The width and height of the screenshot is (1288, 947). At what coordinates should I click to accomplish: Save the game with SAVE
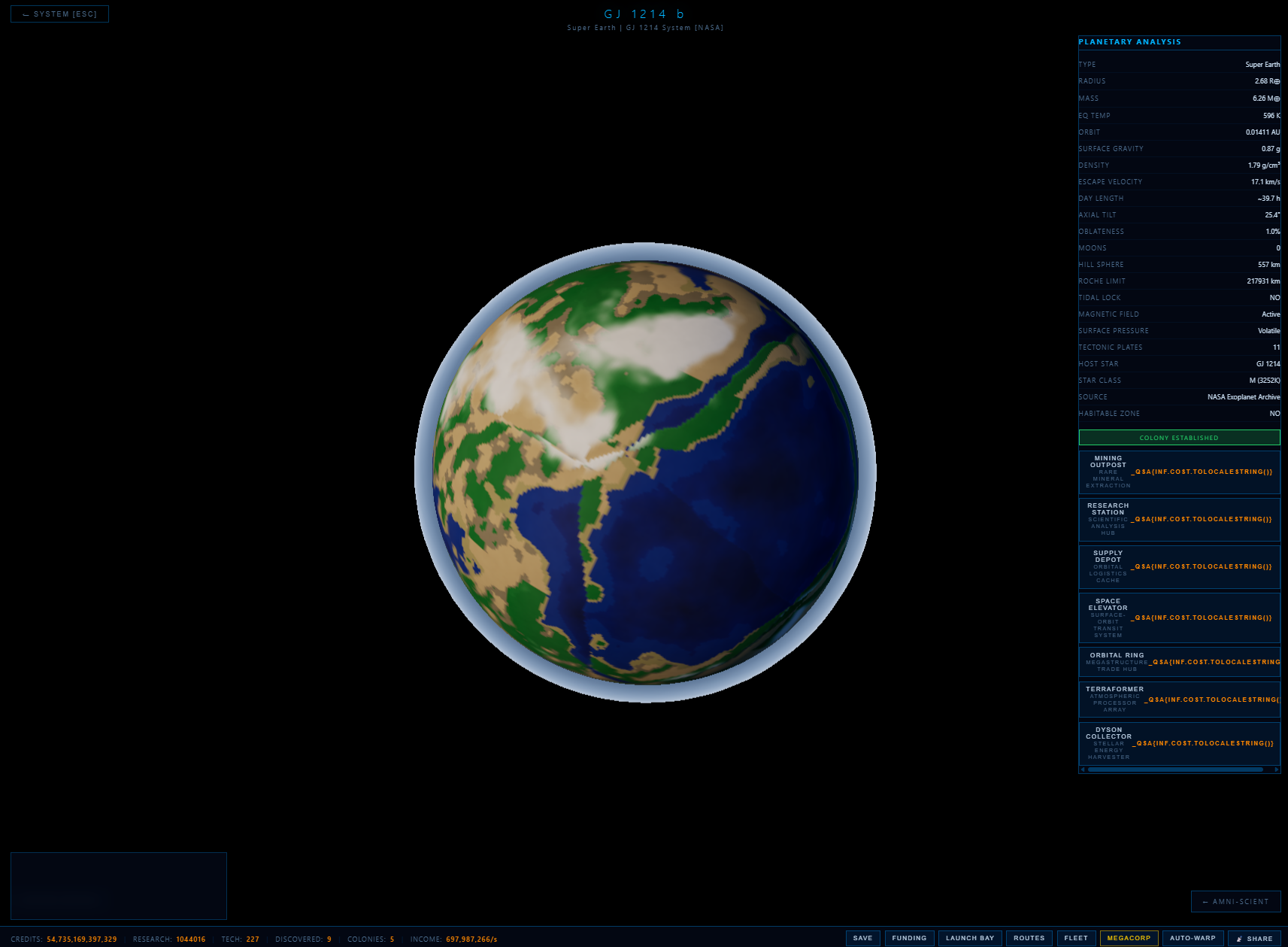tap(862, 938)
